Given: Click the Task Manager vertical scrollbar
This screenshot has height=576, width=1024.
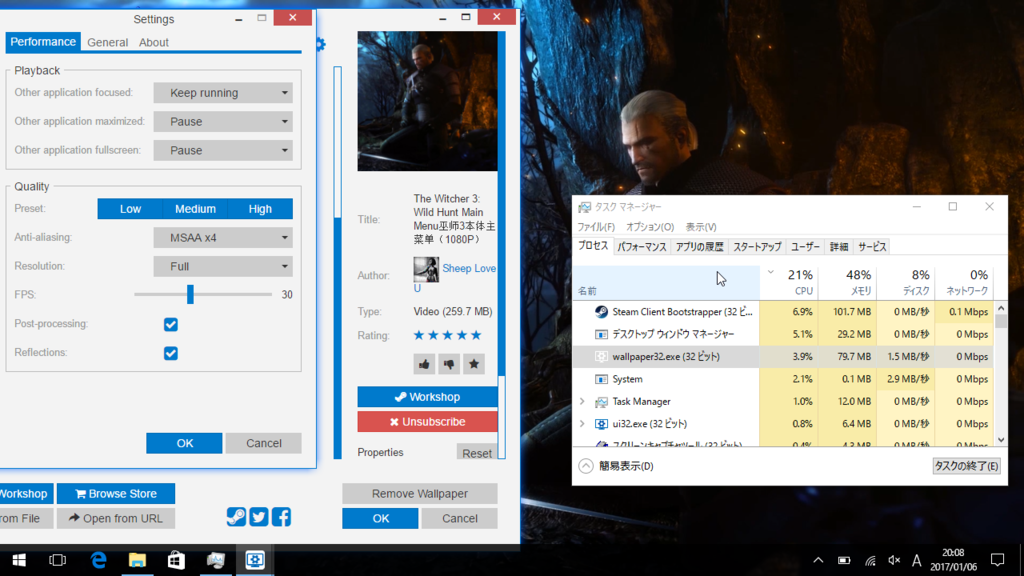Looking at the screenshot, I should click(1001, 374).
